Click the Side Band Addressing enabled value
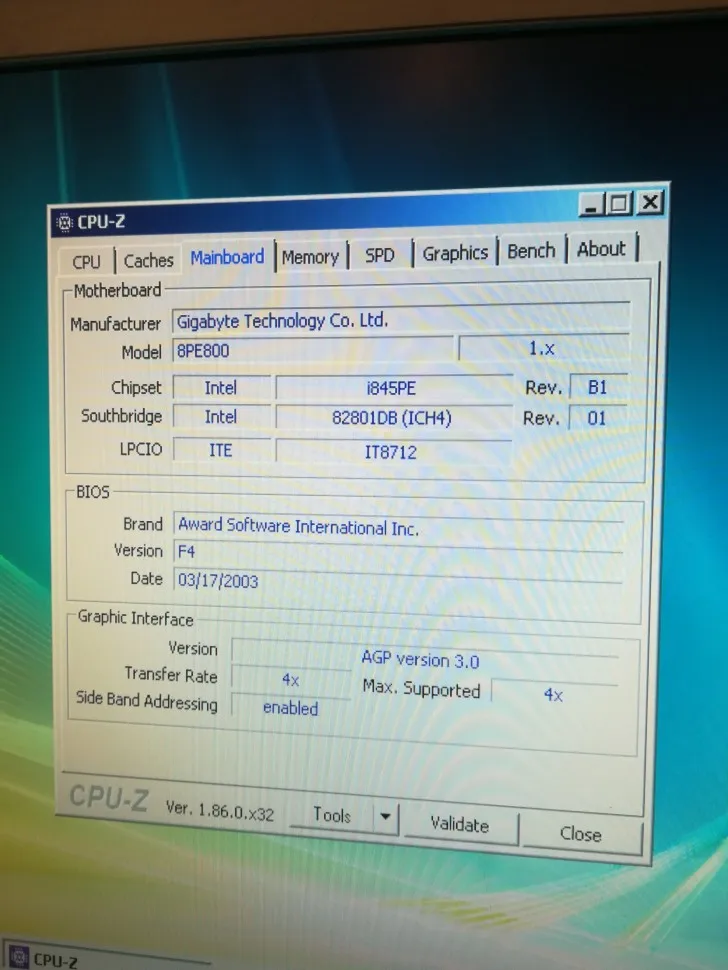Screen dimensions: 728x970 [291, 708]
